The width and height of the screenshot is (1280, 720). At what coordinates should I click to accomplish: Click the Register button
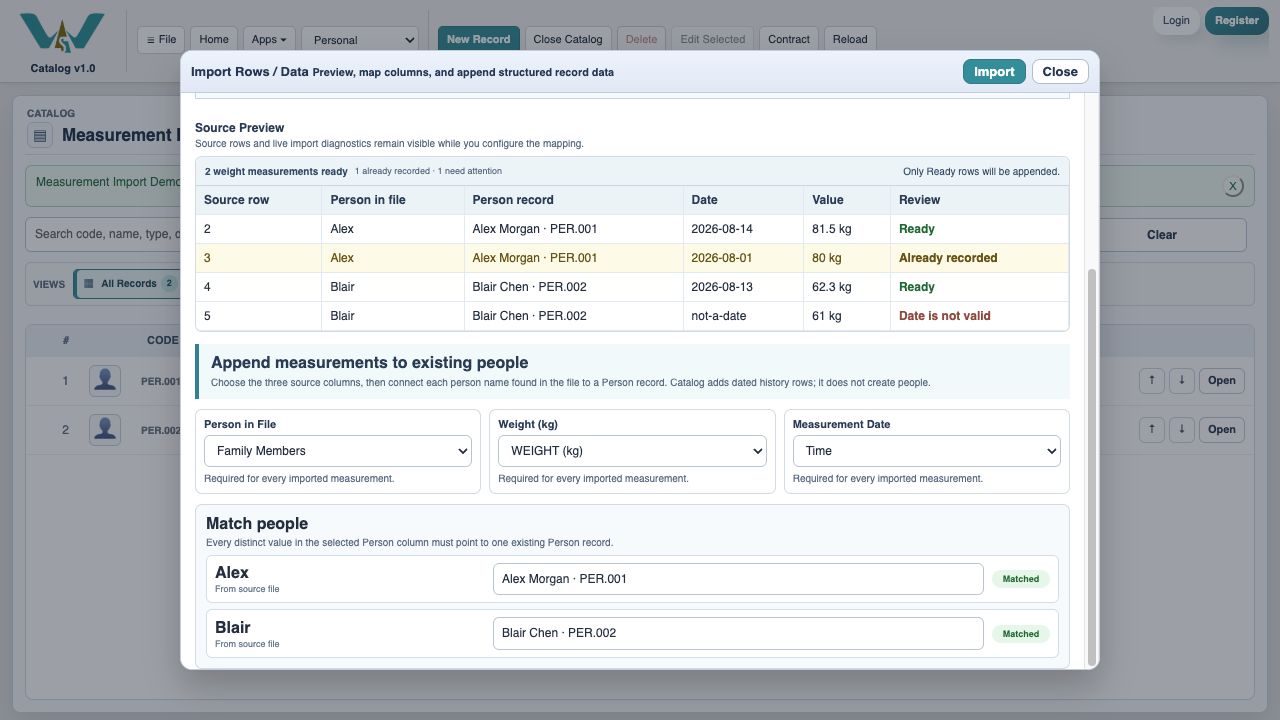(x=1237, y=20)
